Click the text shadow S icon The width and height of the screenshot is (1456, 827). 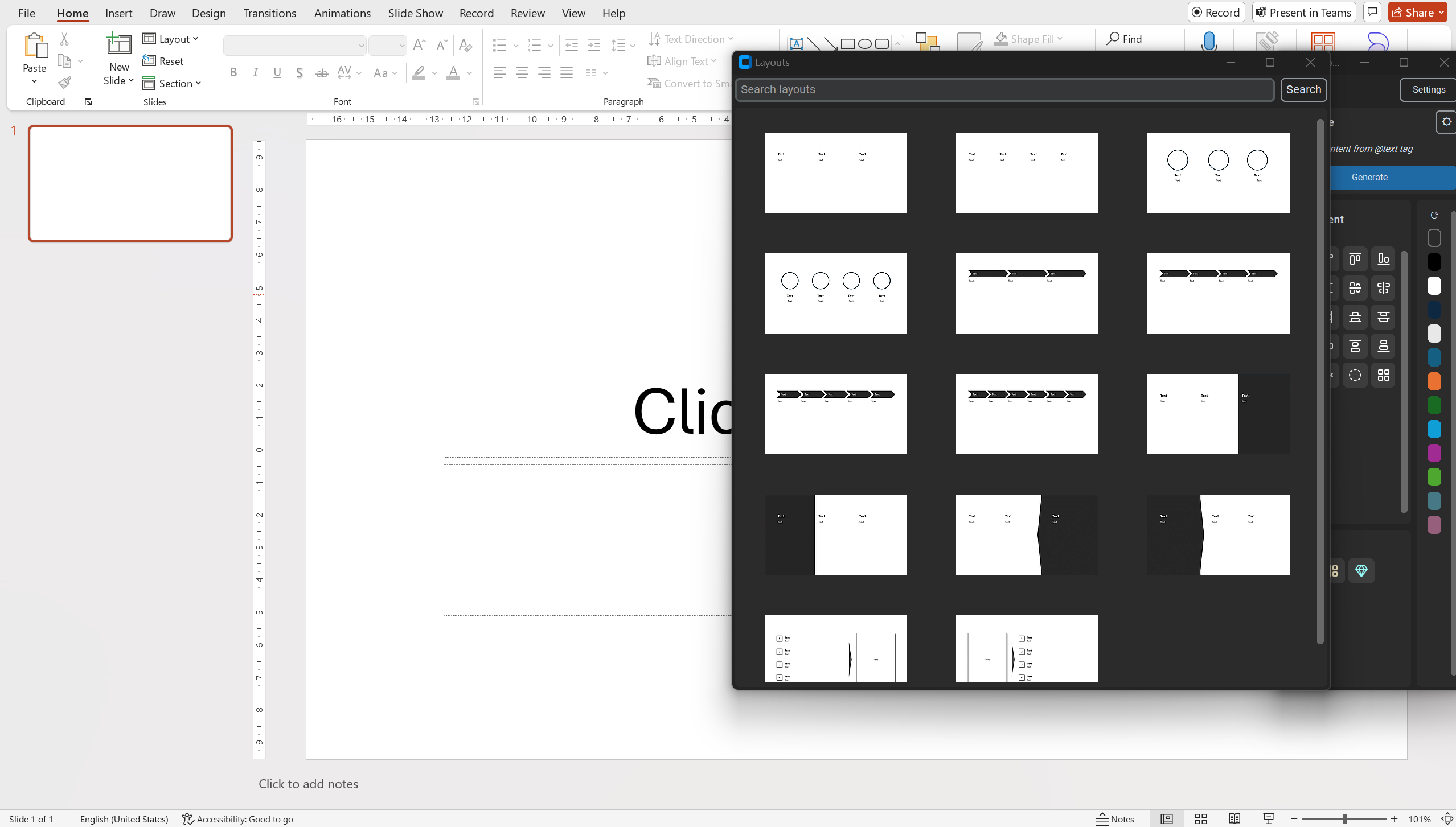[299, 72]
